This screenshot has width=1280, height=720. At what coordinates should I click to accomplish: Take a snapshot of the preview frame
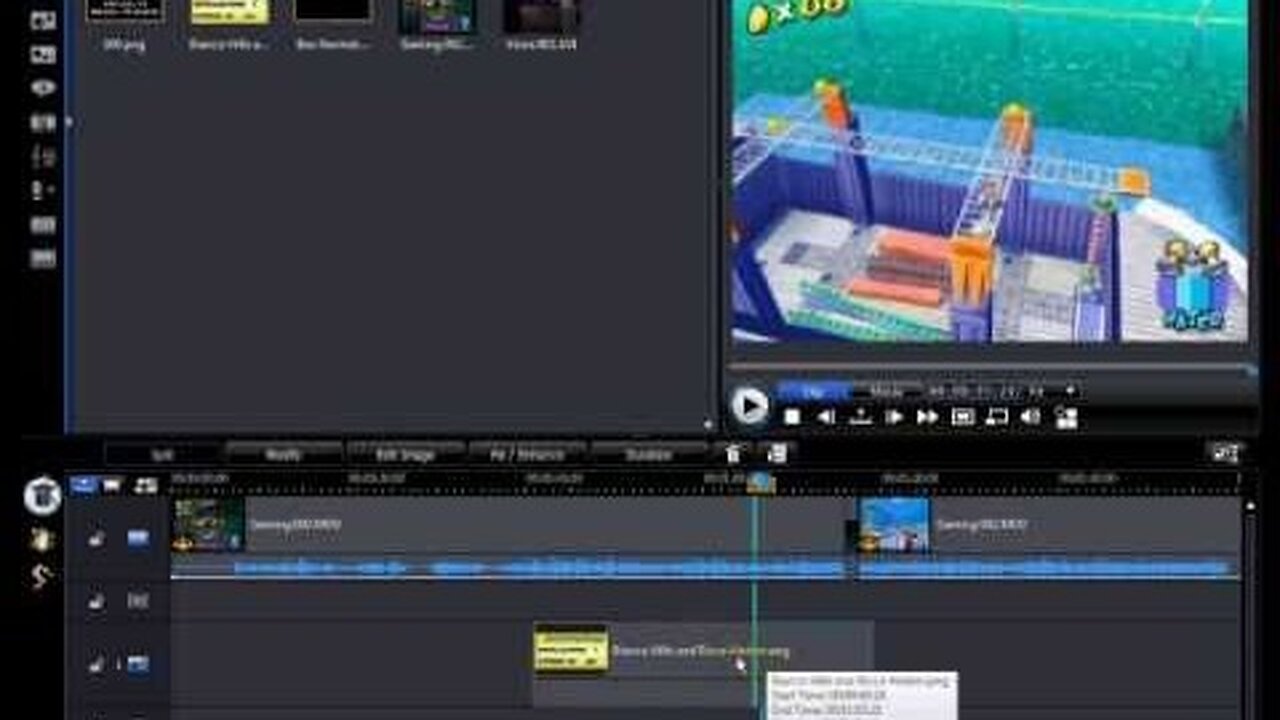[860, 417]
